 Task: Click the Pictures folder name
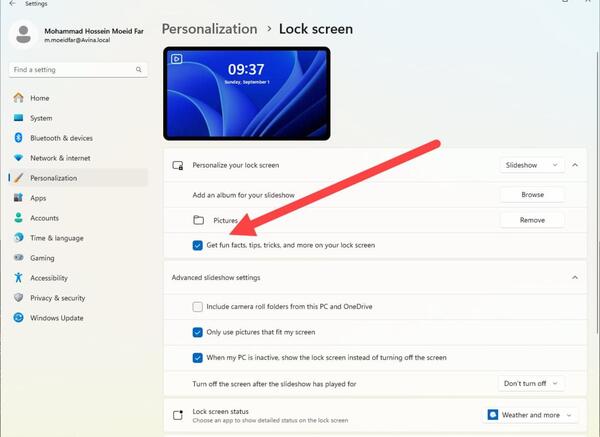(x=225, y=220)
